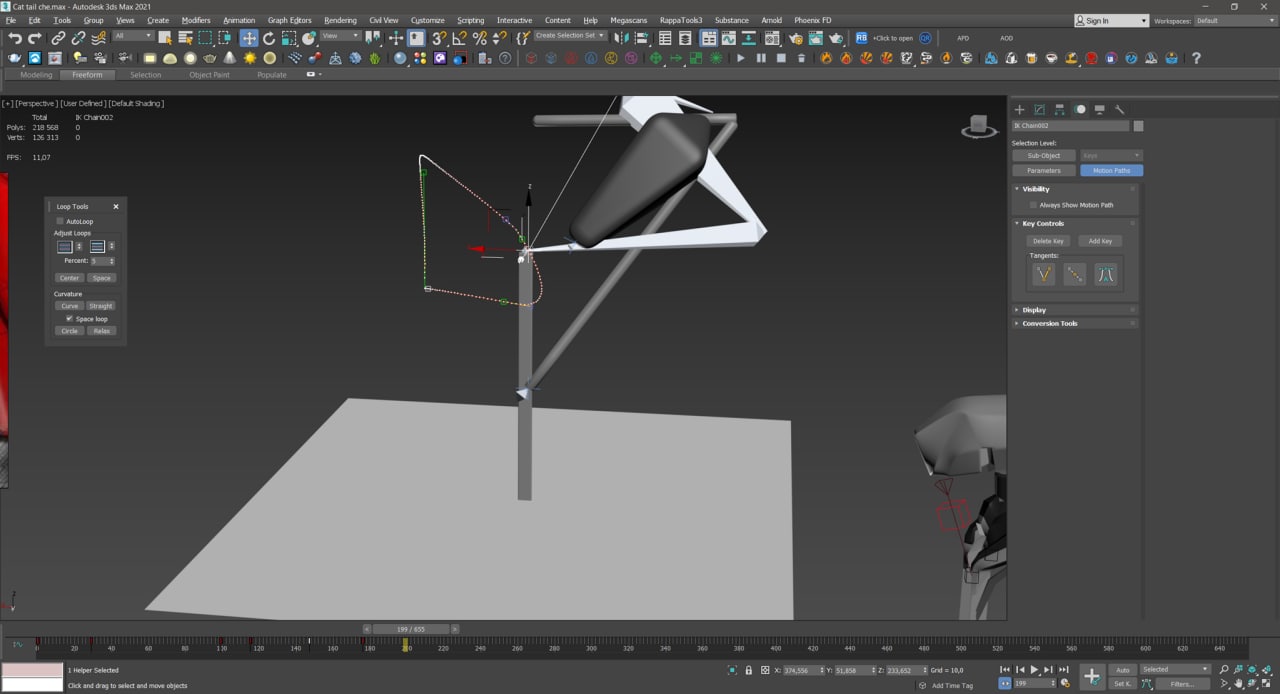Toggle the Selection Lock padlock icon
The height and width of the screenshot is (694, 1280).
click(748, 670)
